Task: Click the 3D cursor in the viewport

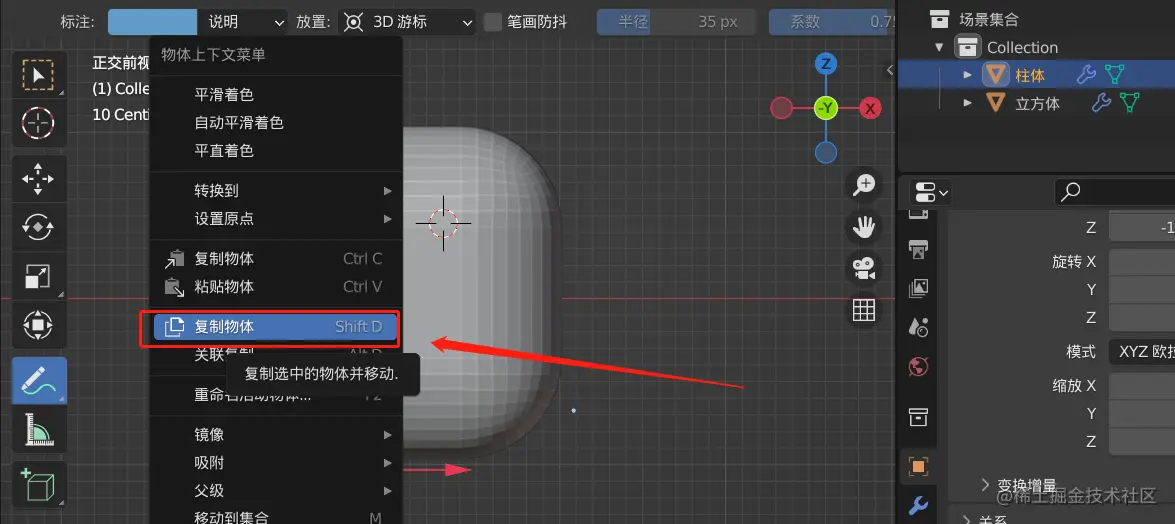Action: coord(443,223)
